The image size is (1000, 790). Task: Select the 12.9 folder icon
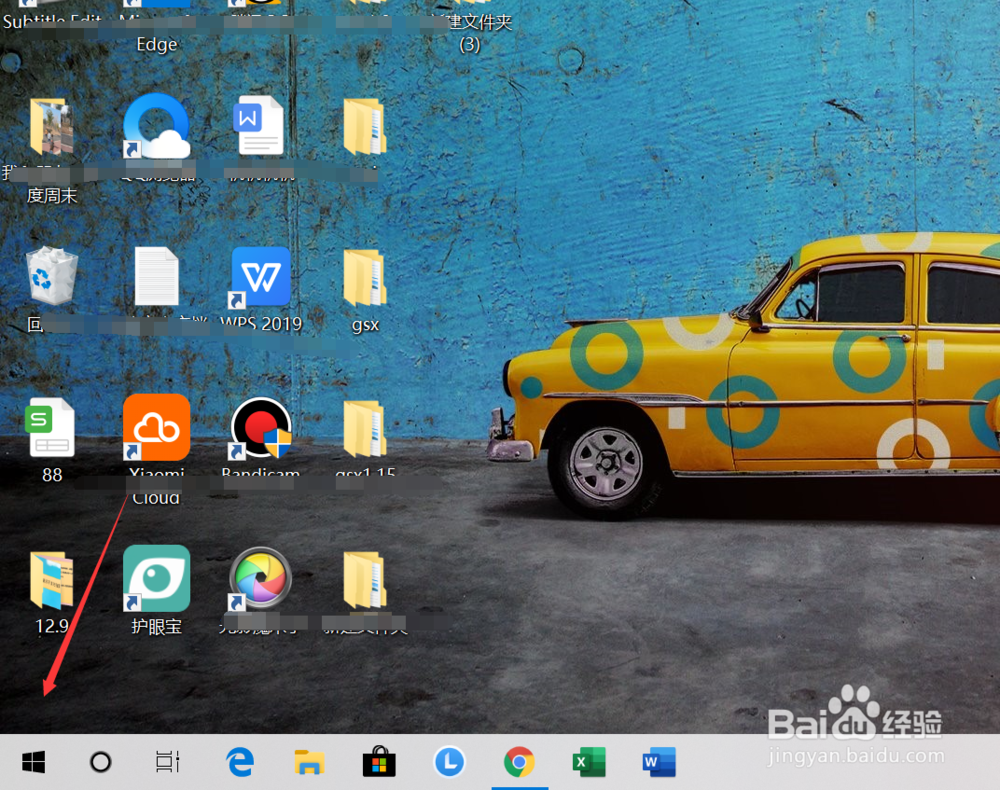tap(51, 580)
